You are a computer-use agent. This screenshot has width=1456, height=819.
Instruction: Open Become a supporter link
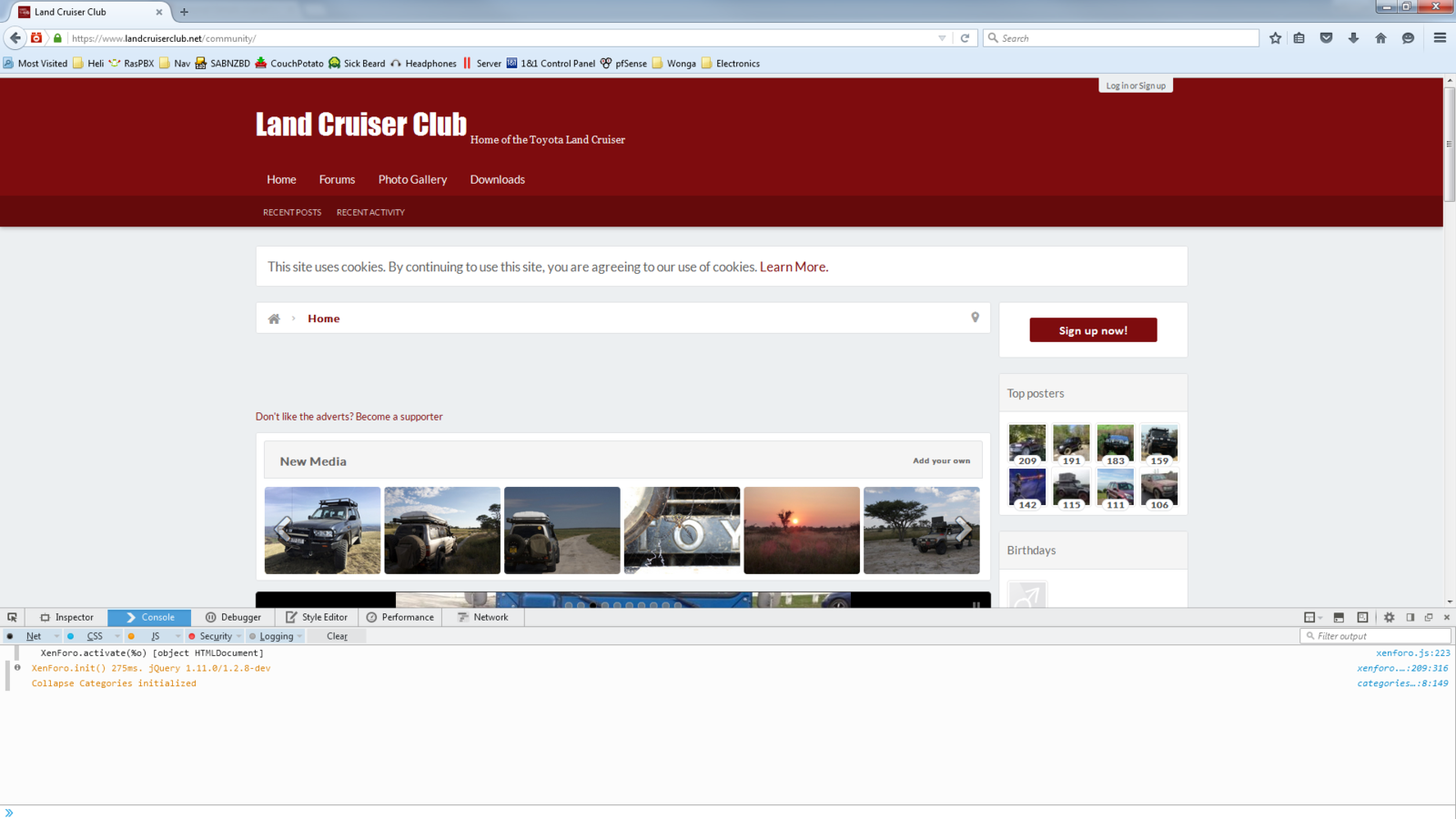[x=399, y=417]
